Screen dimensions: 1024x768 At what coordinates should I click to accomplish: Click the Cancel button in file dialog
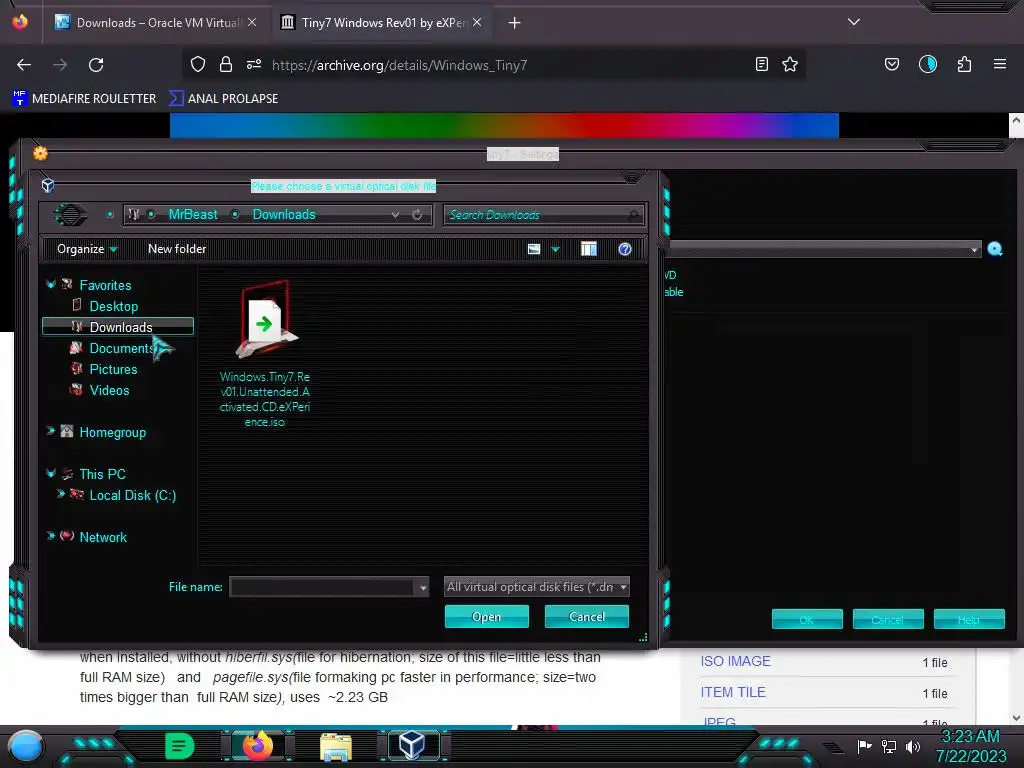click(586, 616)
